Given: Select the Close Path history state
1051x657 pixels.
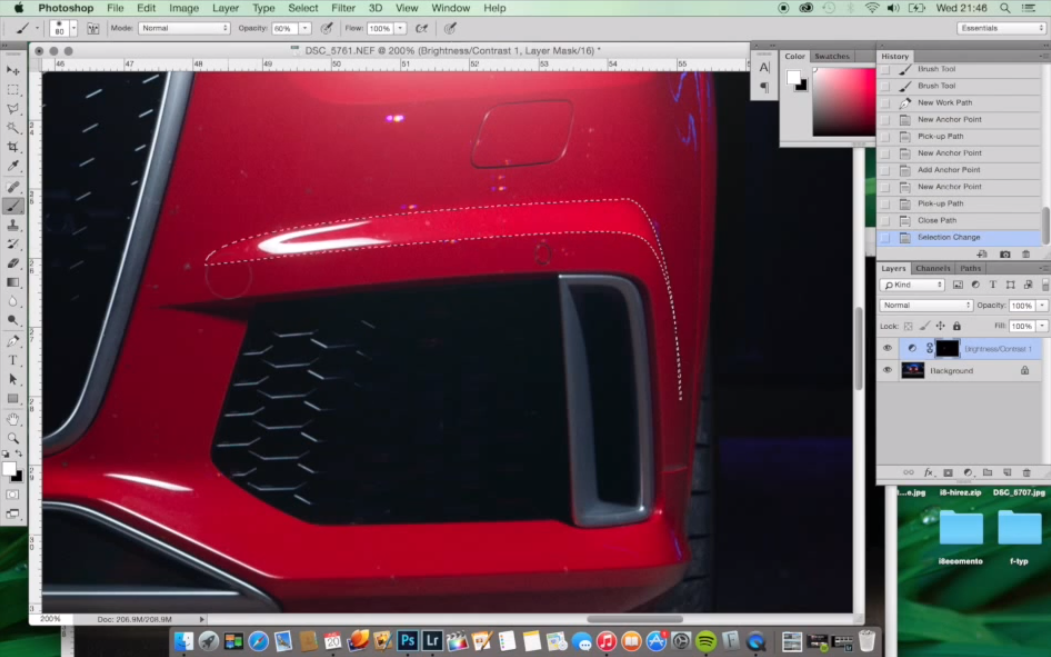Looking at the screenshot, I should point(937,220).
